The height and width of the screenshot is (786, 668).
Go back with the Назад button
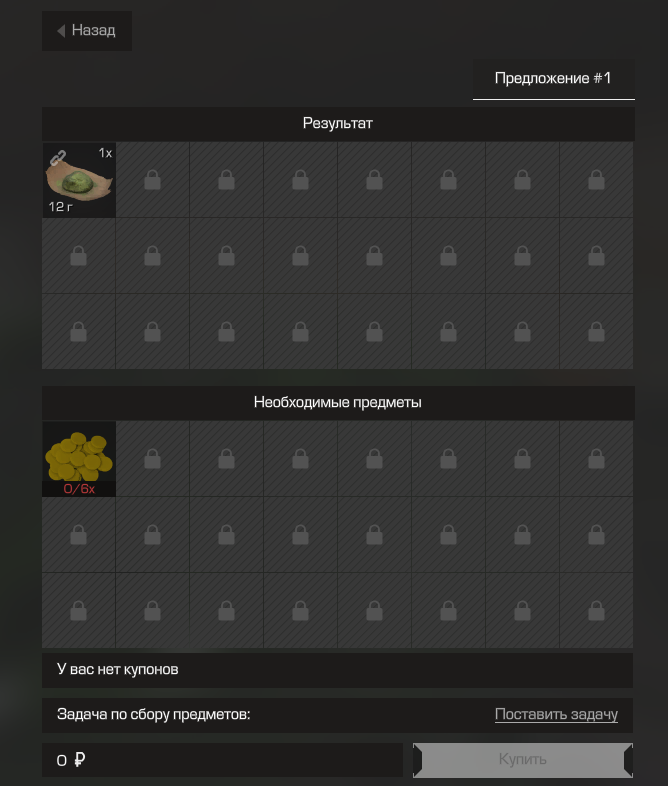tap(87, 31)
